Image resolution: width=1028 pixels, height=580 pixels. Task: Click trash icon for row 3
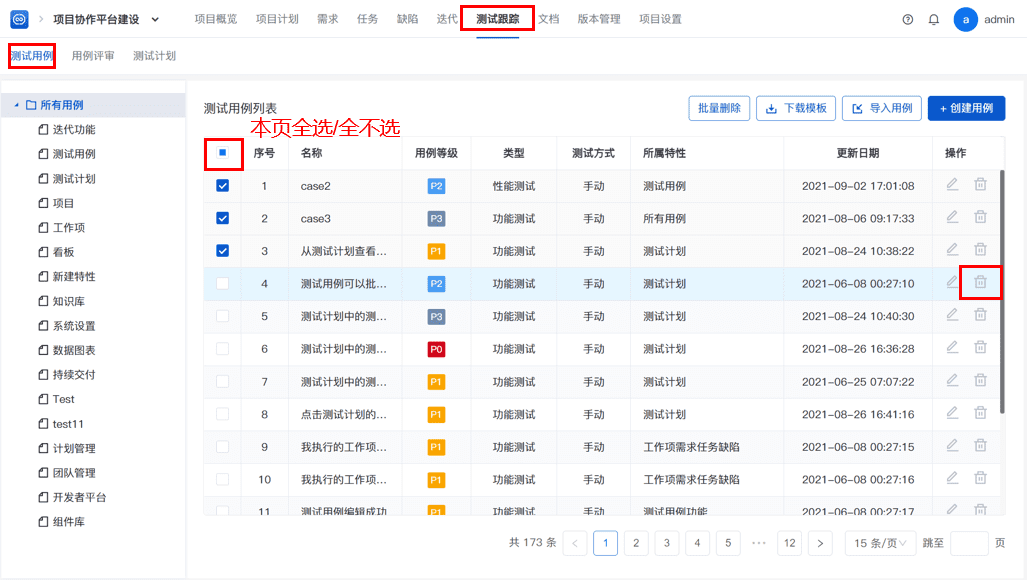click(980, 250)
